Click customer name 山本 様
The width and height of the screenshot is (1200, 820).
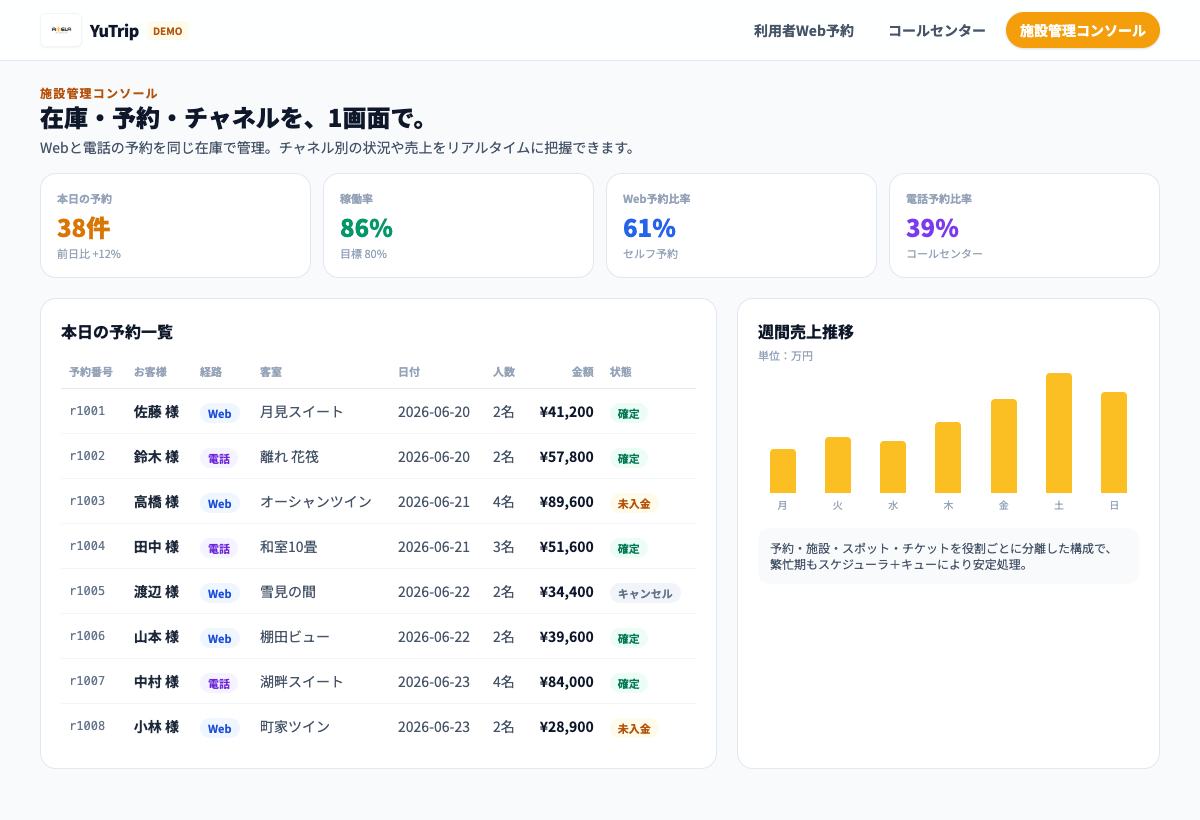pos(156,636)
